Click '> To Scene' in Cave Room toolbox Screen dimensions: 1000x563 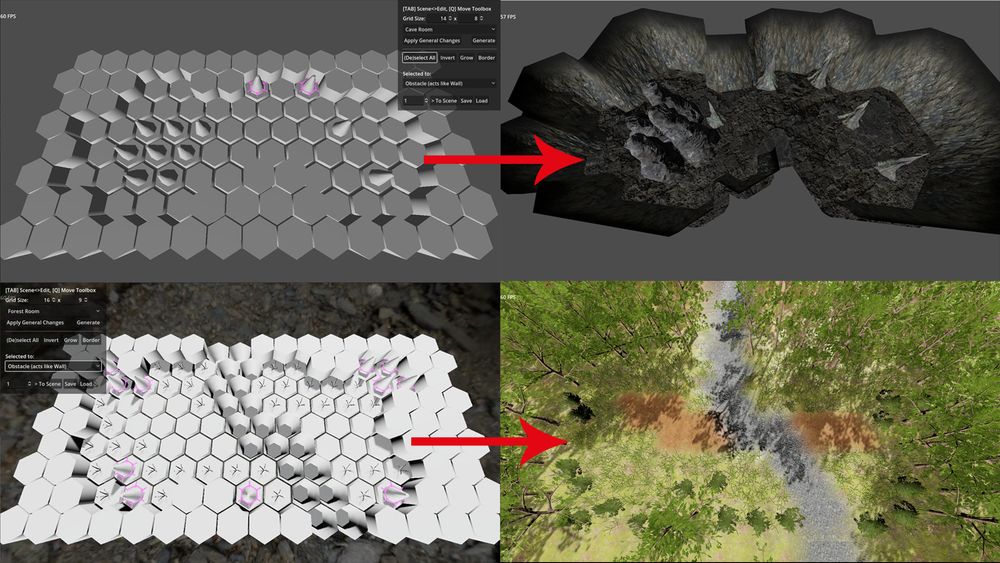tap(444, 101)
